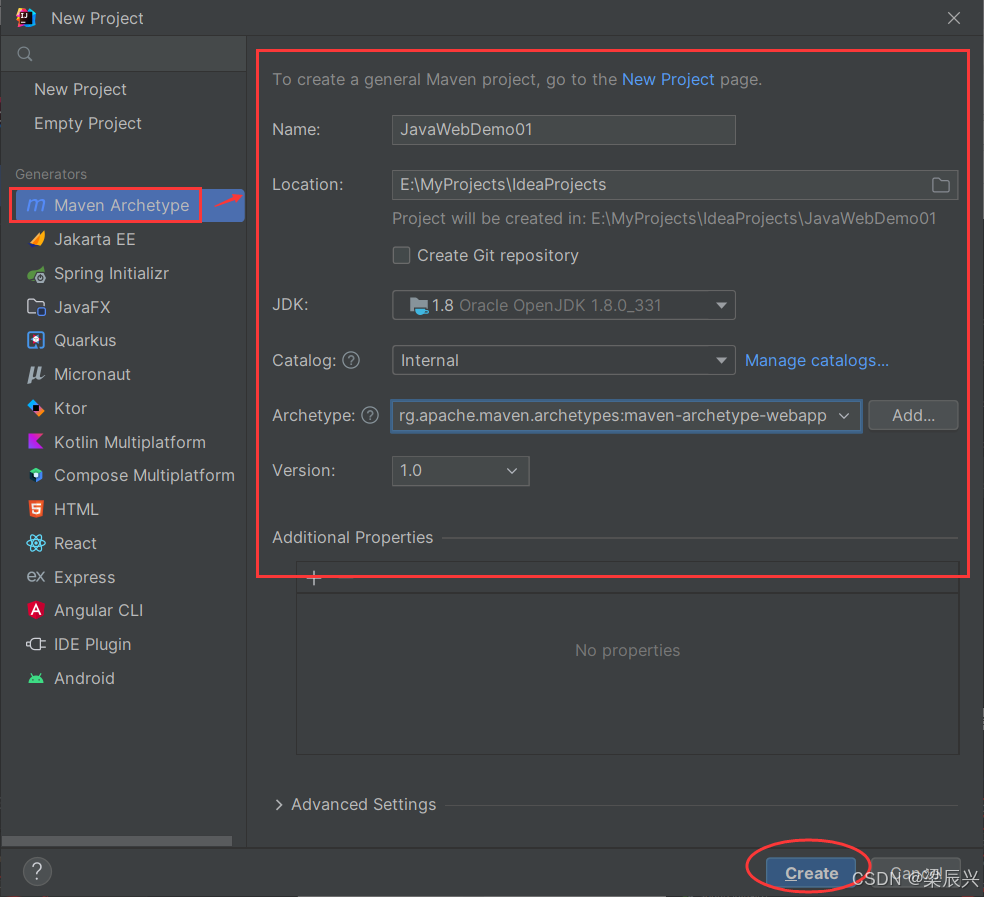Click the search magnifier icon in sidebar

(x=24, y=54)
